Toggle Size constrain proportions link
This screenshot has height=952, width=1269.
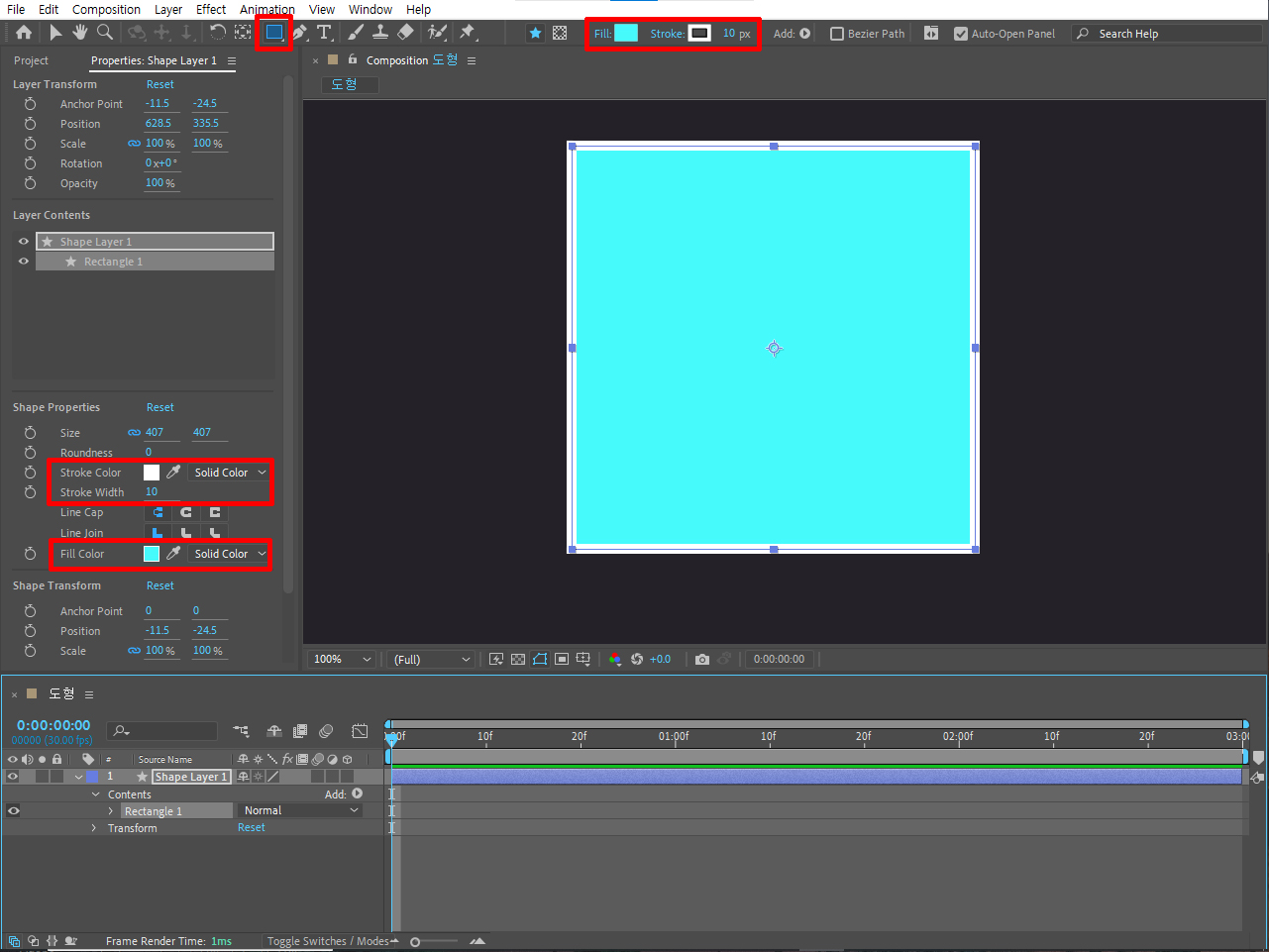coord(134,433)
